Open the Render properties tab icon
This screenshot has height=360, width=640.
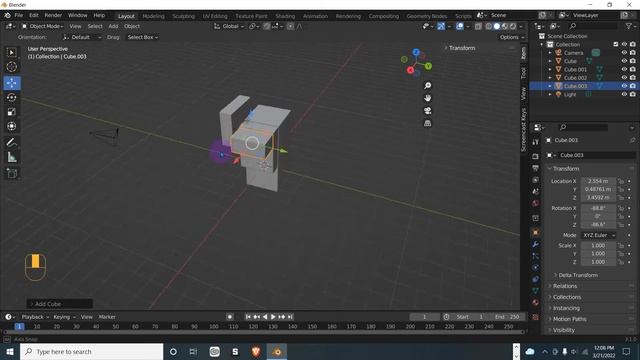(536, 156)
